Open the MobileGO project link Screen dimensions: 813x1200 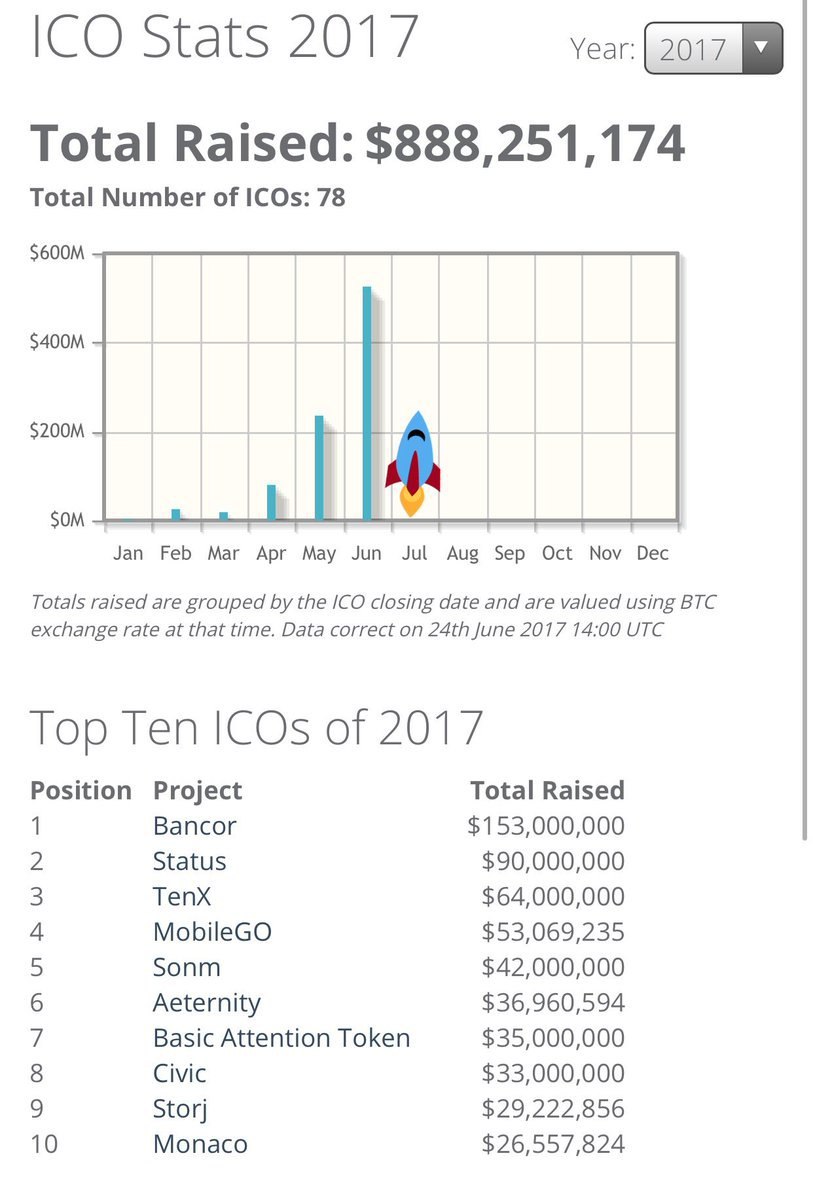point(212,932)
